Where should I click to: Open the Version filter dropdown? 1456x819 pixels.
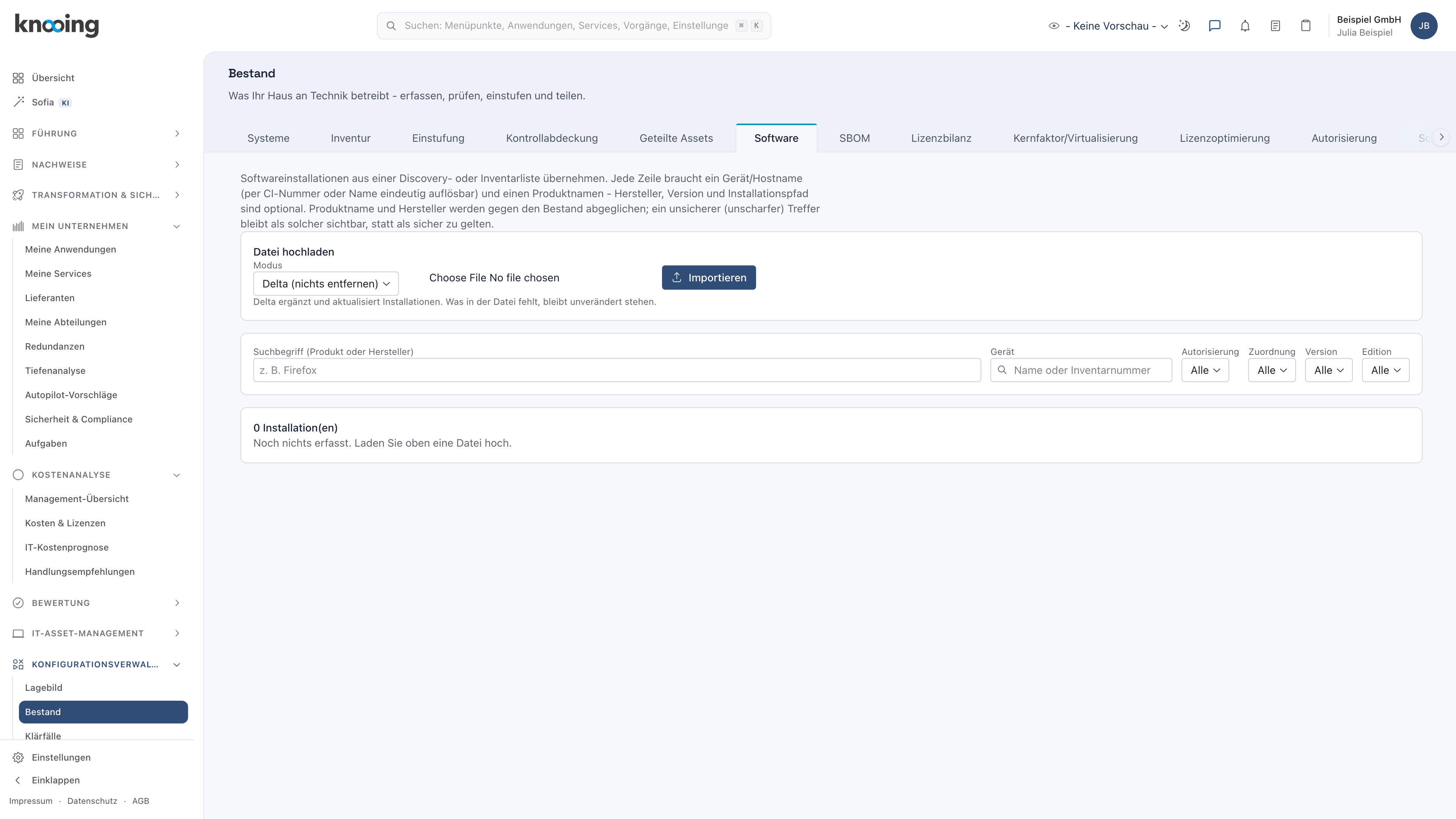pos(1329,370)
